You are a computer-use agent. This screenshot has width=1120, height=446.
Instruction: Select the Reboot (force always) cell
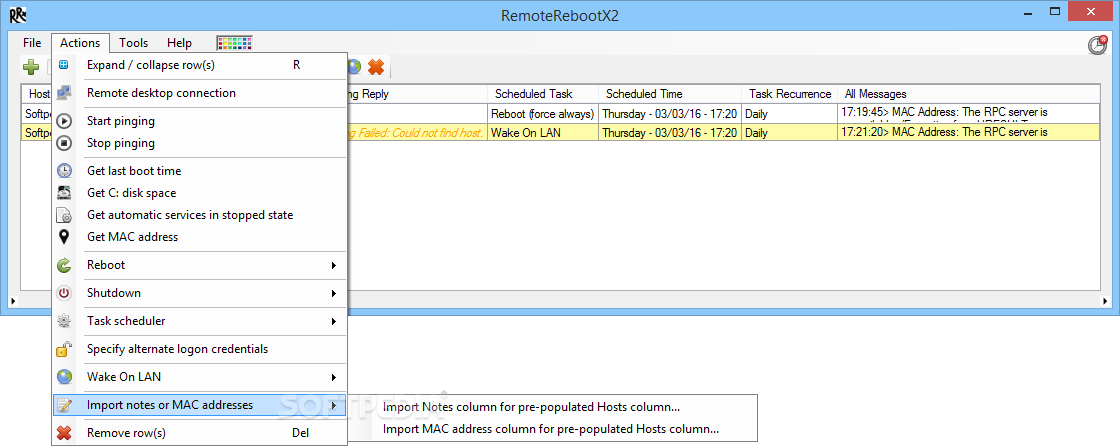[x=543, y=114]
